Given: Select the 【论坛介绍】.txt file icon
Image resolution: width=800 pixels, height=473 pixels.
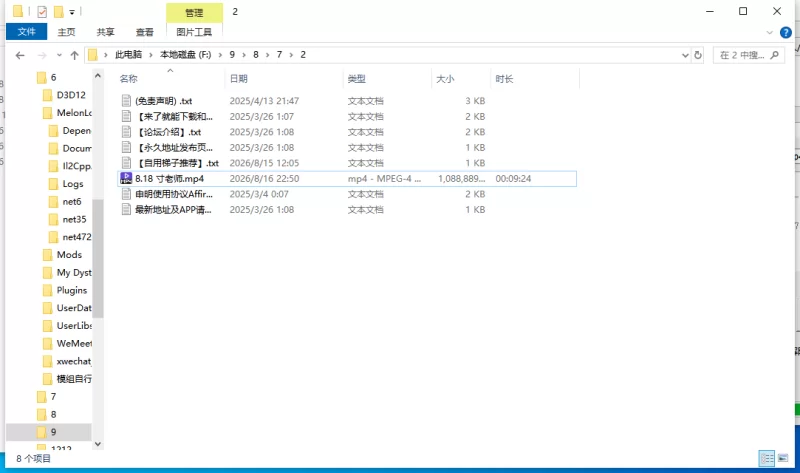Looking at the screenshot, I should tap(126, 132).
